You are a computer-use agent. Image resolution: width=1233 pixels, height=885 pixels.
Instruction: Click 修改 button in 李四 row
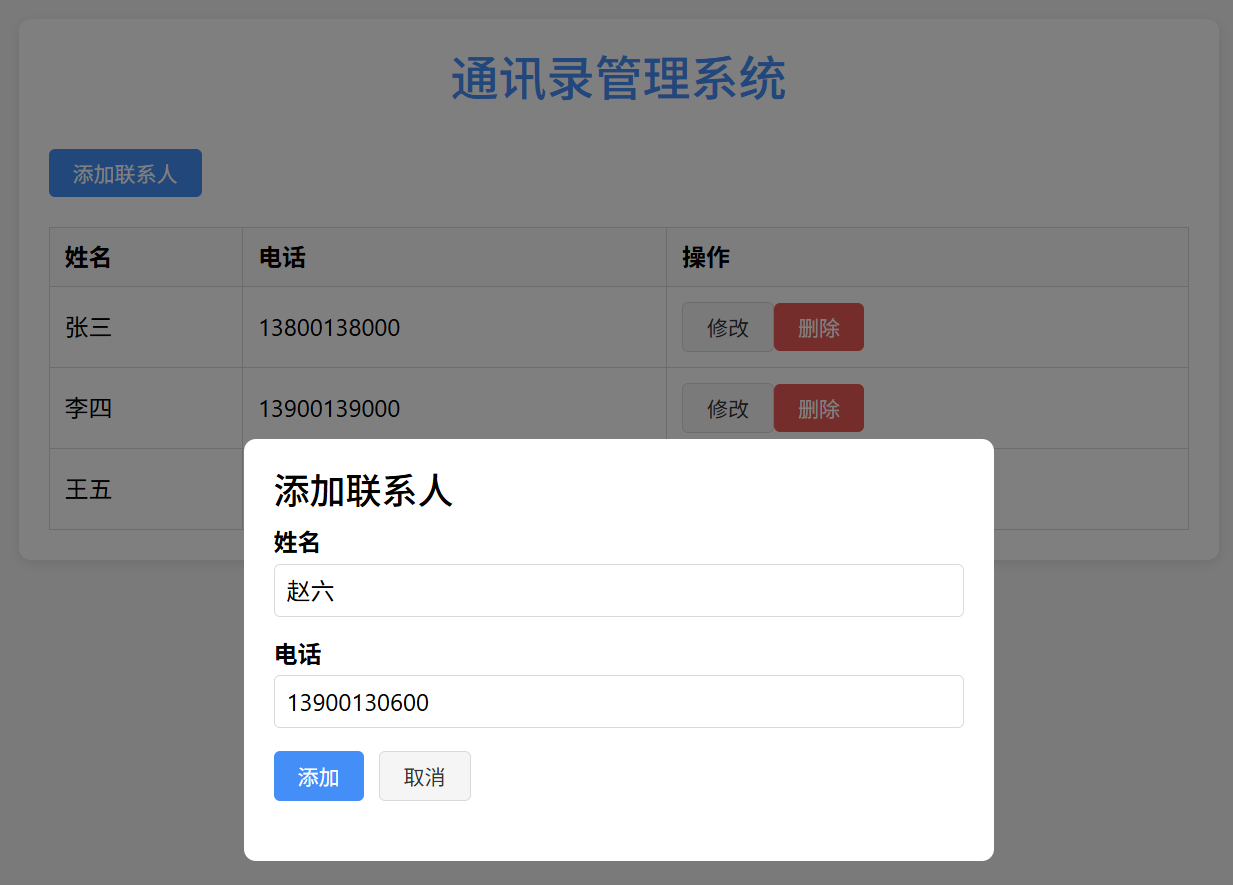tap(728, 408)
